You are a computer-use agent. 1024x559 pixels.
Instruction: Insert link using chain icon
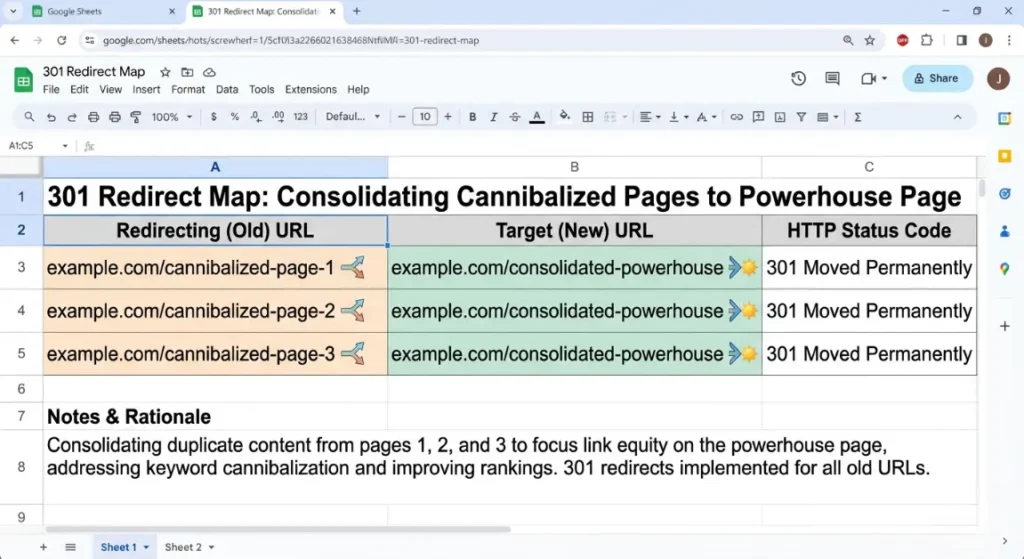coord(737,117)
